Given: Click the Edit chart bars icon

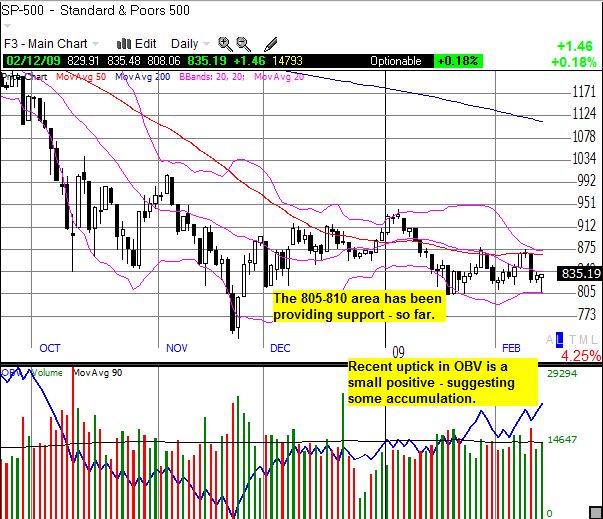Looking at the screenshot, I should point(124,44).
